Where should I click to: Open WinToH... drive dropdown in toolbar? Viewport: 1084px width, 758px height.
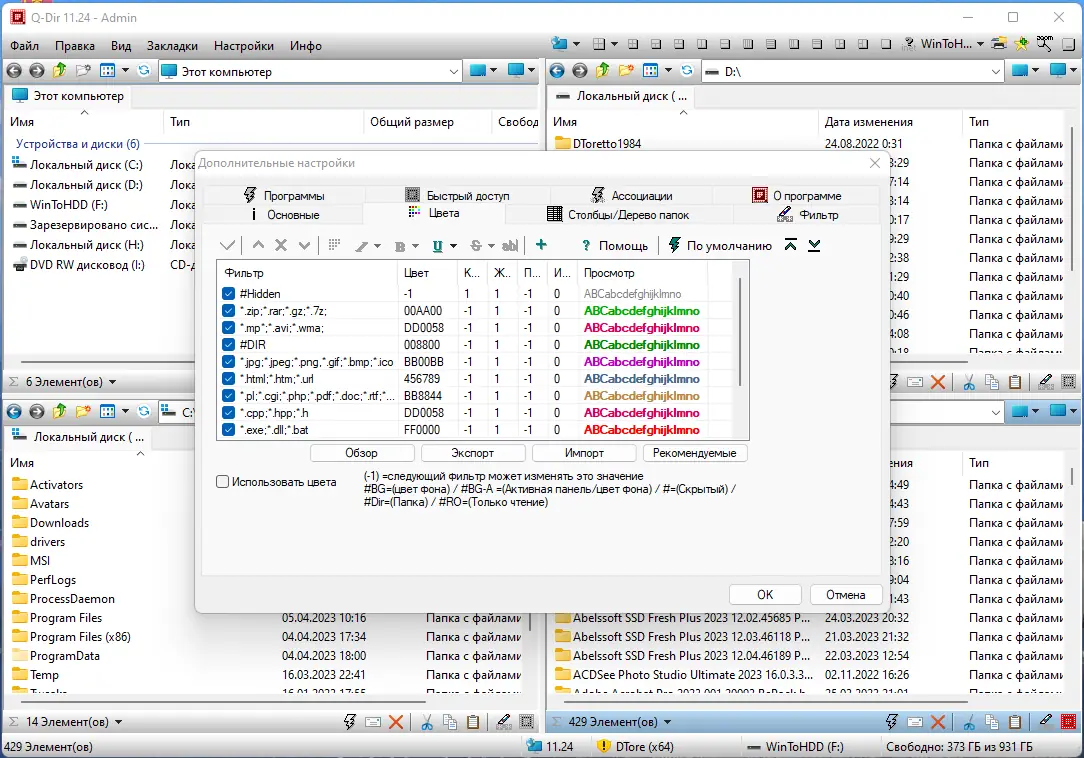coord(980,44)
